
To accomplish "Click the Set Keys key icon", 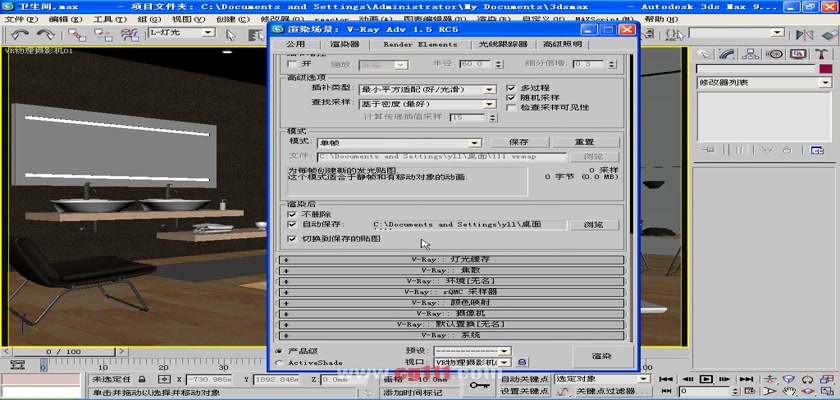I will pyautogui.click(x=478, y=386).
